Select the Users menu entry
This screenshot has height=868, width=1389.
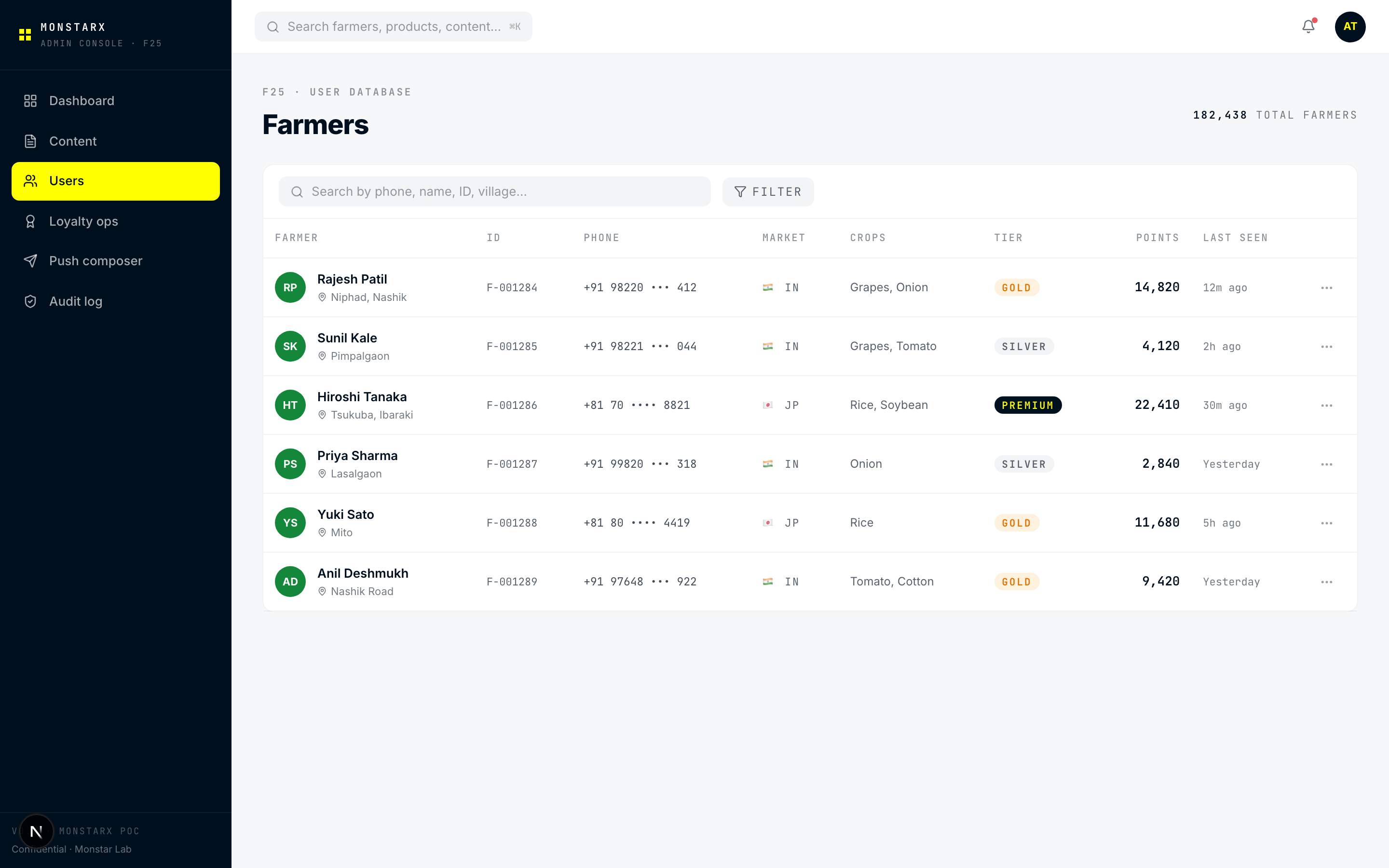click(x=67, y=181)
